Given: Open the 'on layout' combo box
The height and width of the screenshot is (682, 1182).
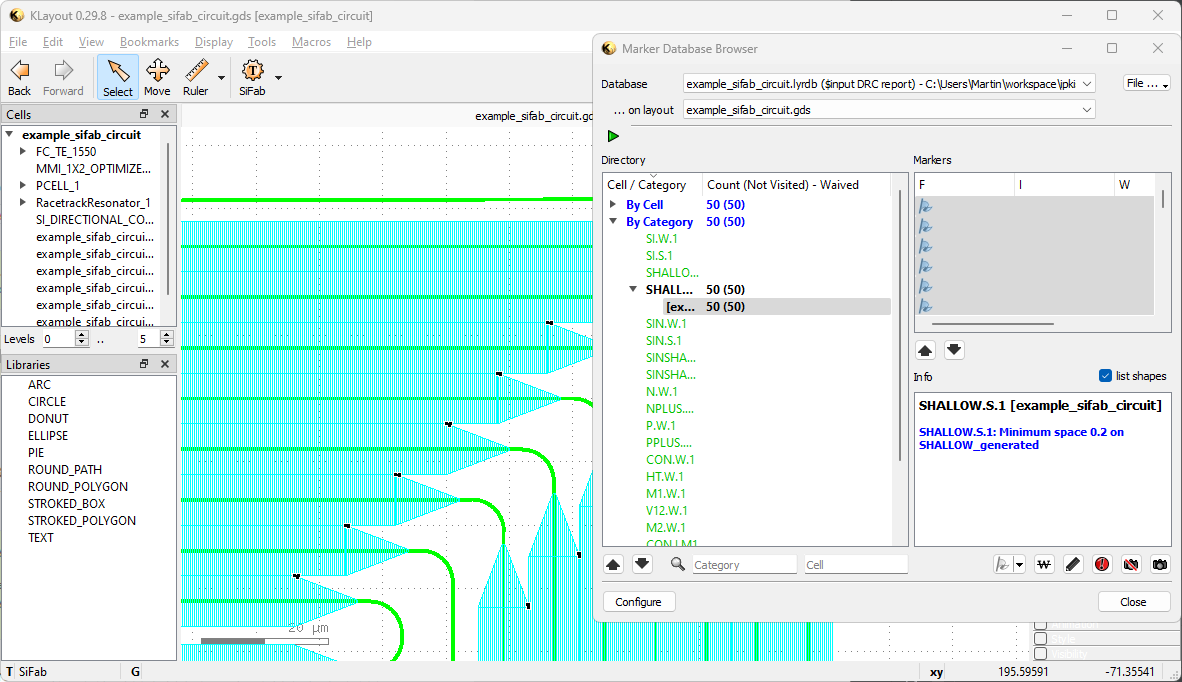Looking at the screenshot, I should pyautogui.click(x=889, y=110).
